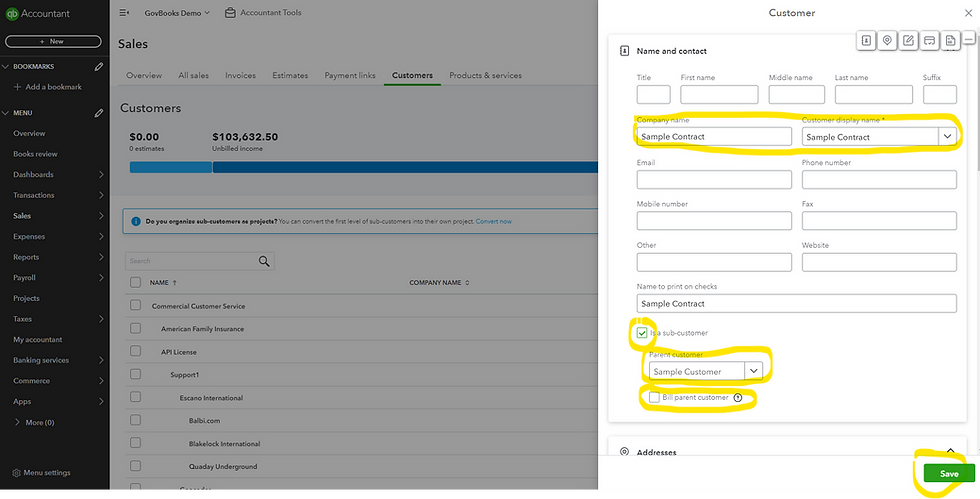Check the API License row checkbox
The width and height of the screenshot is (980, 499).
pyautogui.click(x=136, y=351)
